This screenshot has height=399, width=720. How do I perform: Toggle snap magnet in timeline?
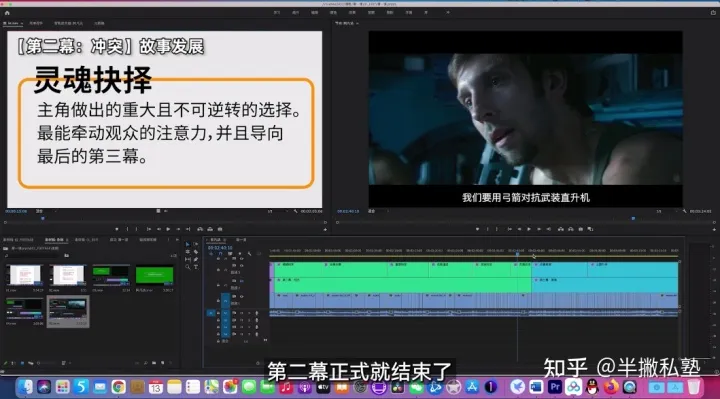click(x=220, y=253)
